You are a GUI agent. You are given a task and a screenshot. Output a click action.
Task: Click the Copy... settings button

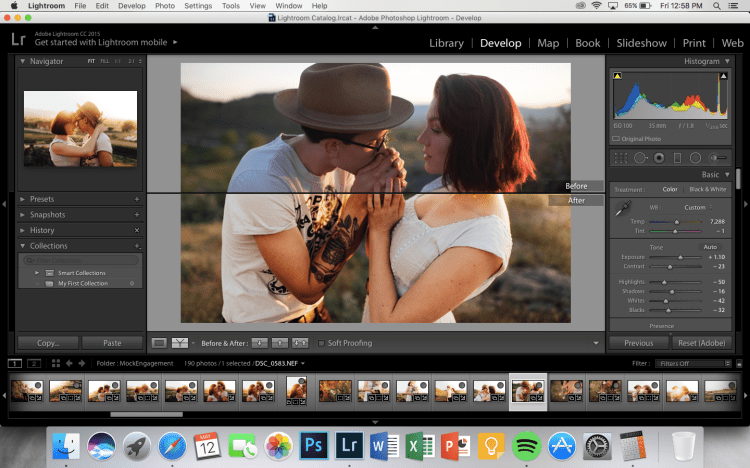(x=46, y=343)
